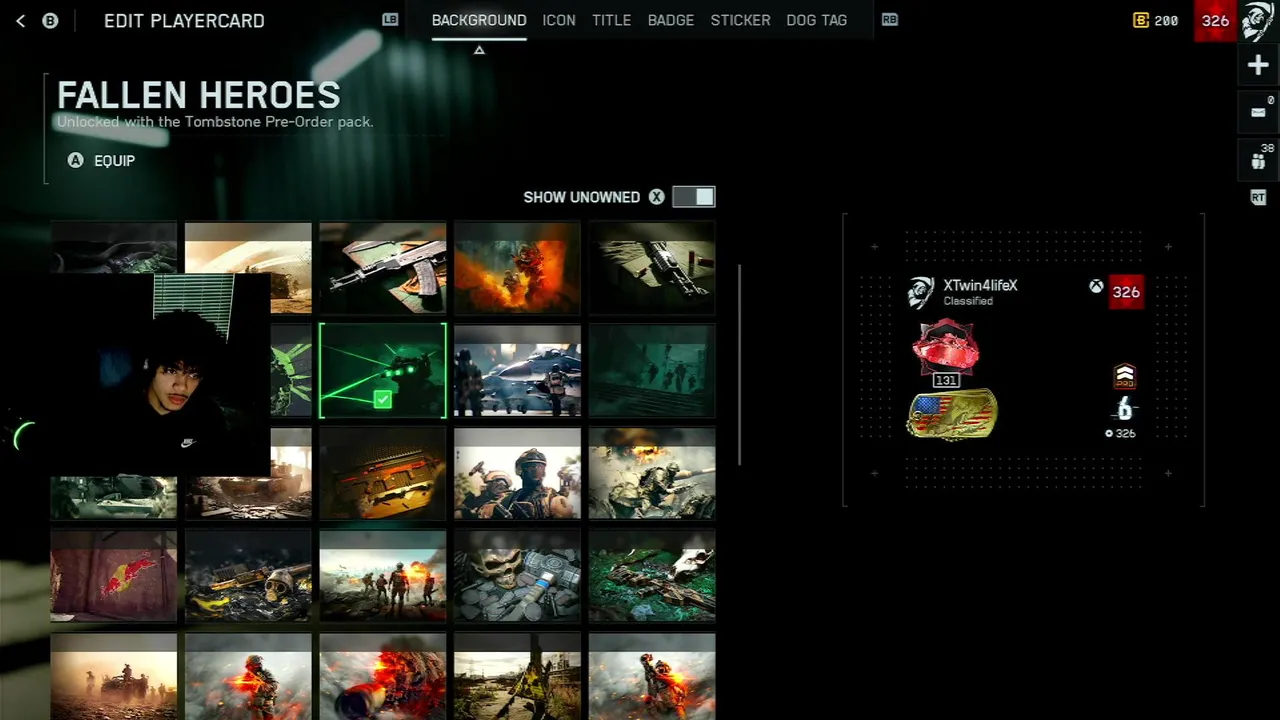The image size is (1280, 720).
Task: Open the BADGE tab
Action: (x=671, y=20)
